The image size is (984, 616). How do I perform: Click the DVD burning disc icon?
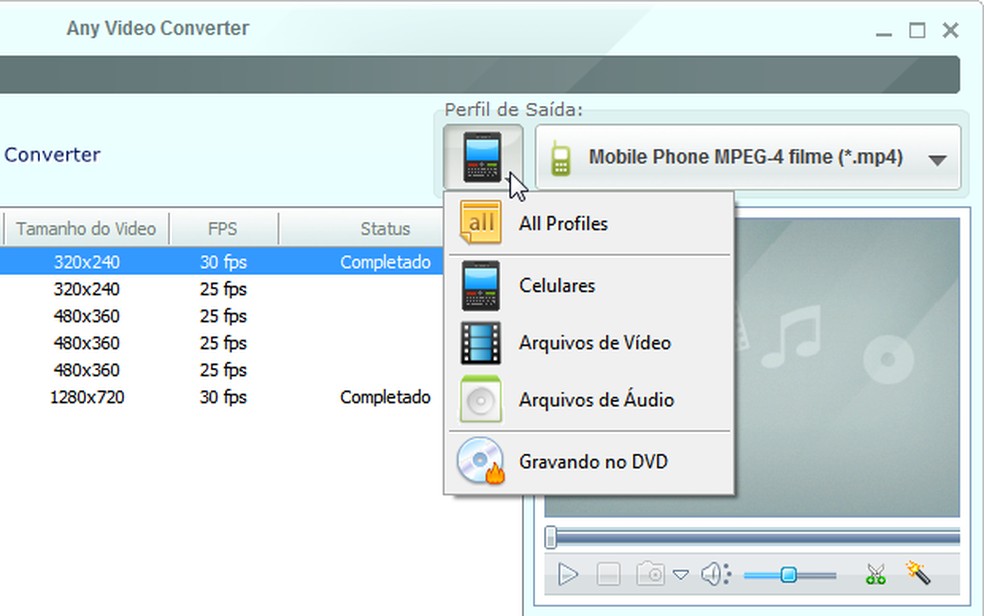coord(481,461)
